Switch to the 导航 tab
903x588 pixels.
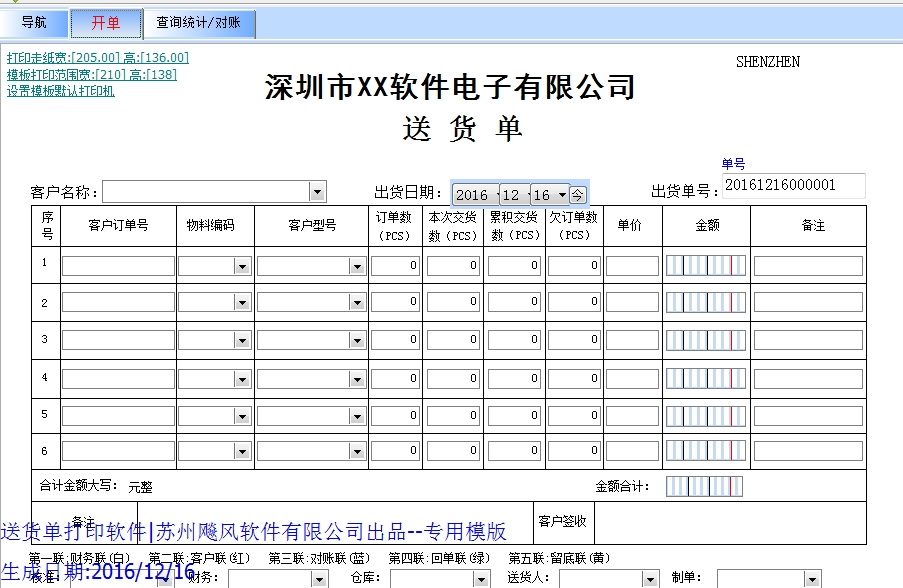pos(33,23)
